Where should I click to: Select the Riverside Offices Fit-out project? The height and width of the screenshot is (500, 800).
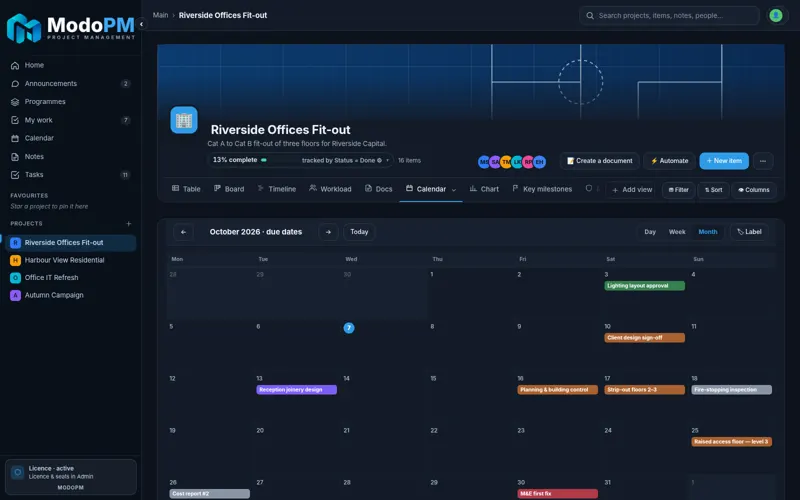click(x=70, y=243)
